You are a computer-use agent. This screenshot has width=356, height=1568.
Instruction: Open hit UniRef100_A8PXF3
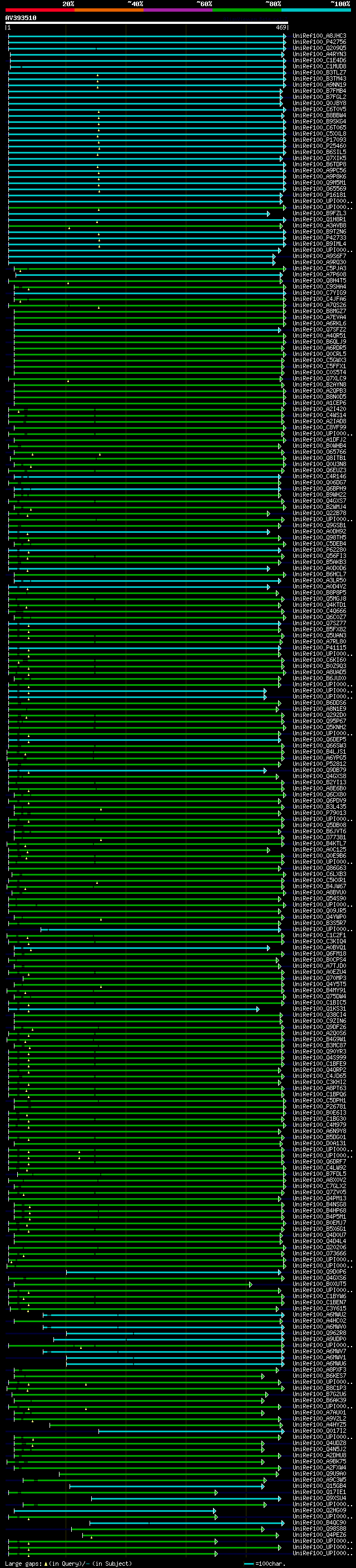click(319, 1369)
